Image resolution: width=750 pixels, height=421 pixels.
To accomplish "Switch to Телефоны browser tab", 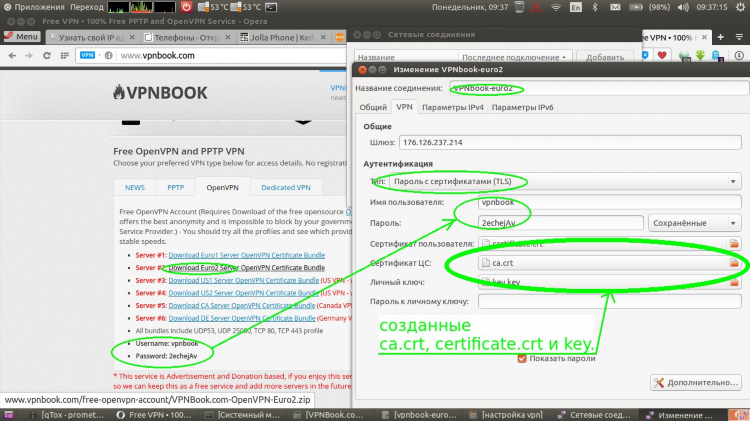I will click(x=187, y=37).
